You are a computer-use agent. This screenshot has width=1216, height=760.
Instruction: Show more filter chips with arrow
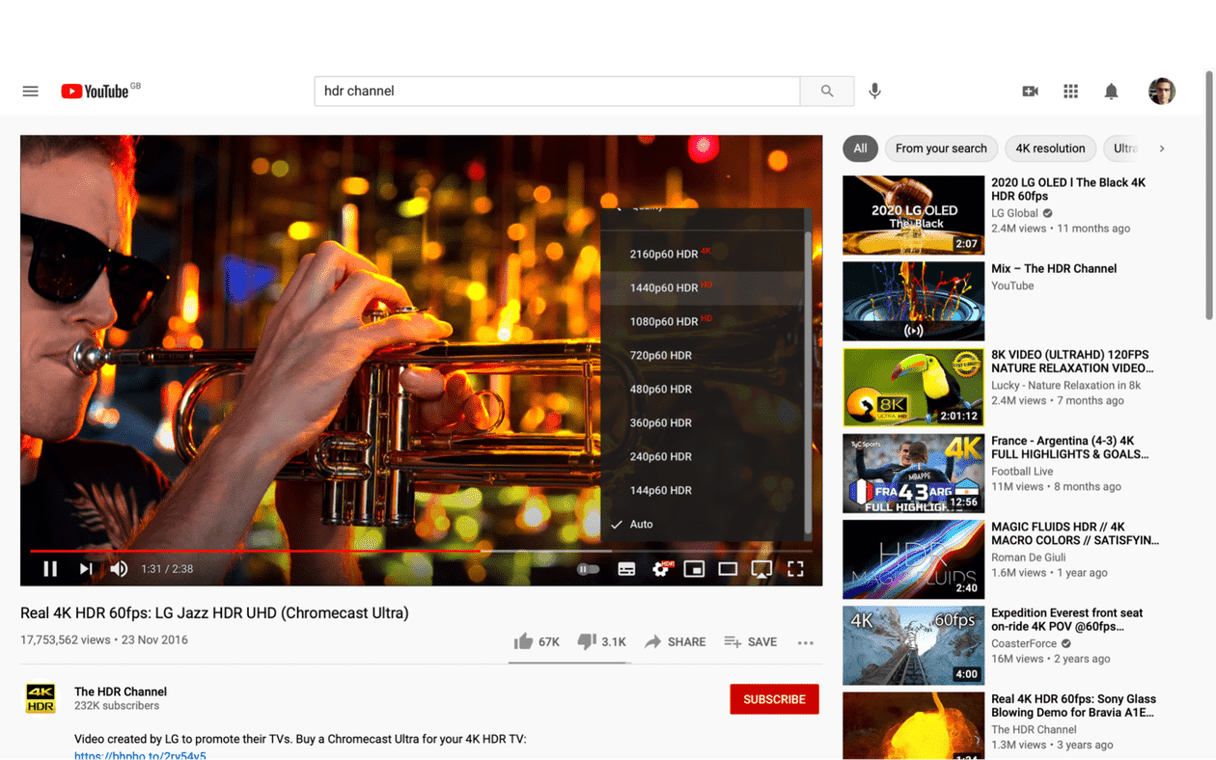(x=1162, y=148)
